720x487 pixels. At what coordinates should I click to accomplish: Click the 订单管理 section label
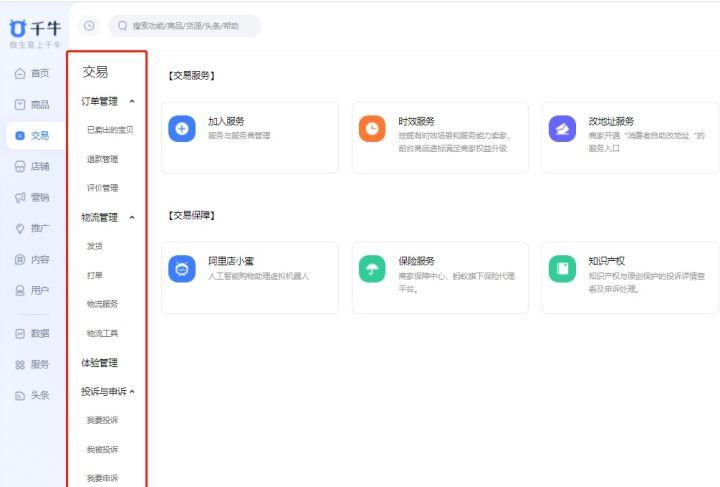99,101
